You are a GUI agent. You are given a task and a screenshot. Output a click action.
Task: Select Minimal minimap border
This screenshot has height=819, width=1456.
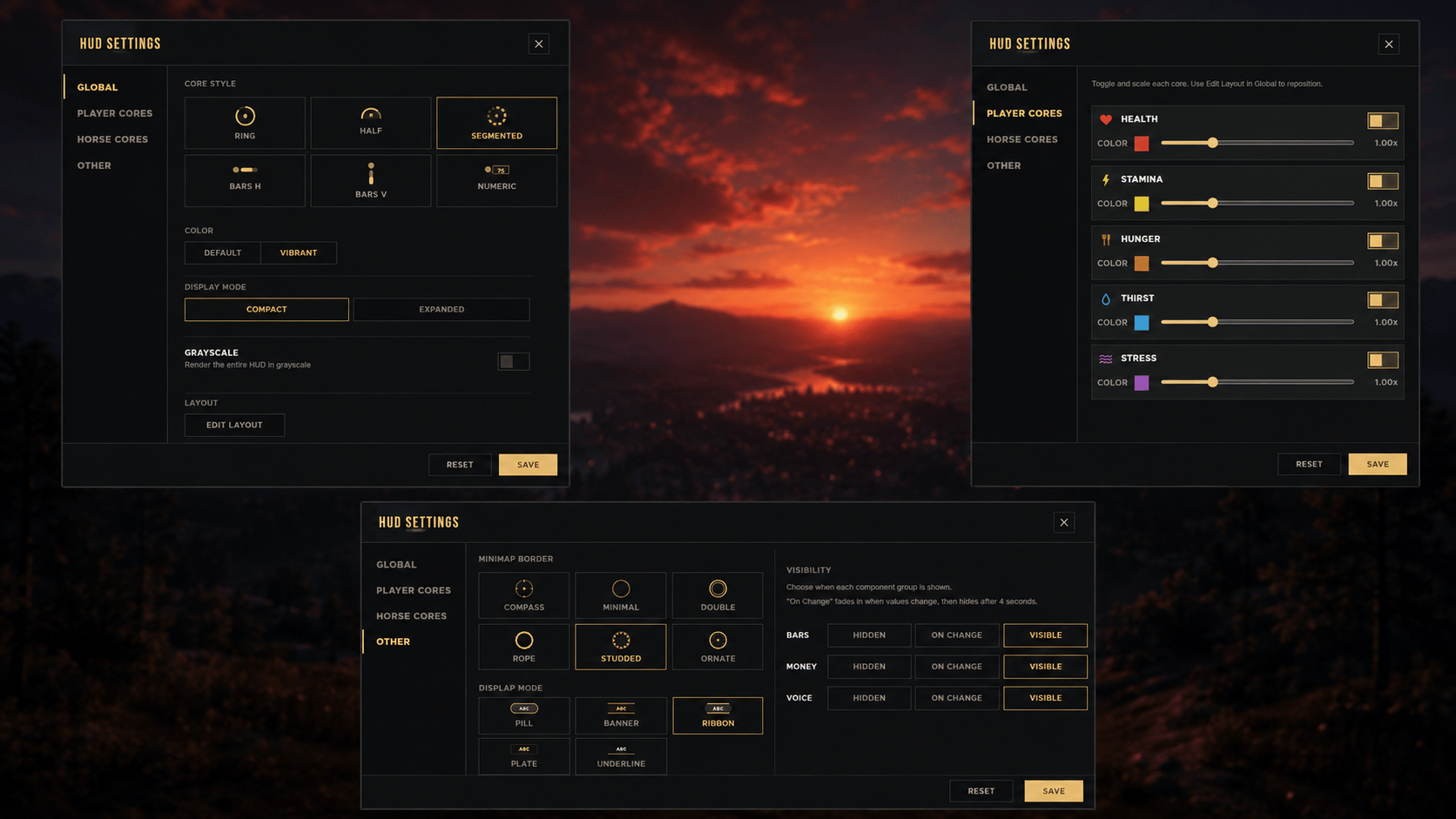click(621, 595)
